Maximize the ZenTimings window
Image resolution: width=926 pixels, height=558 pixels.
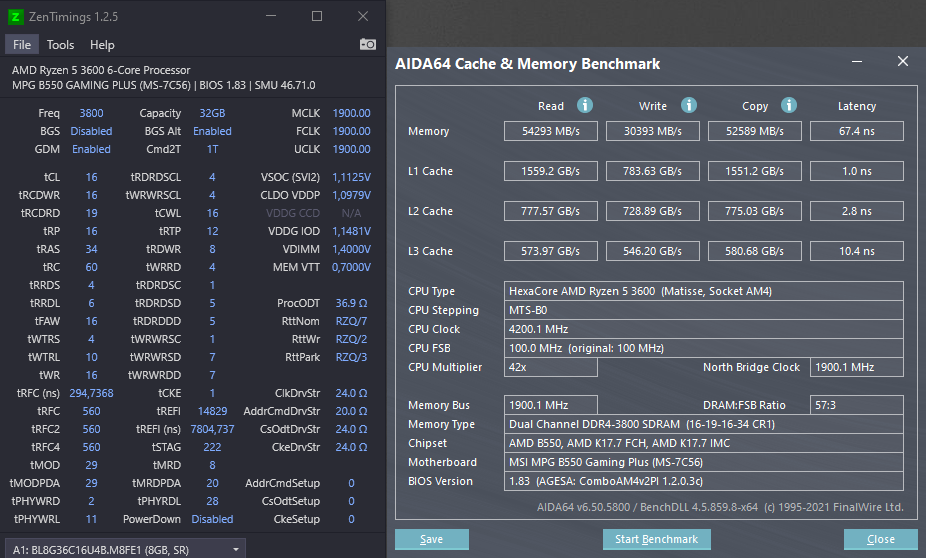point(317,17)
